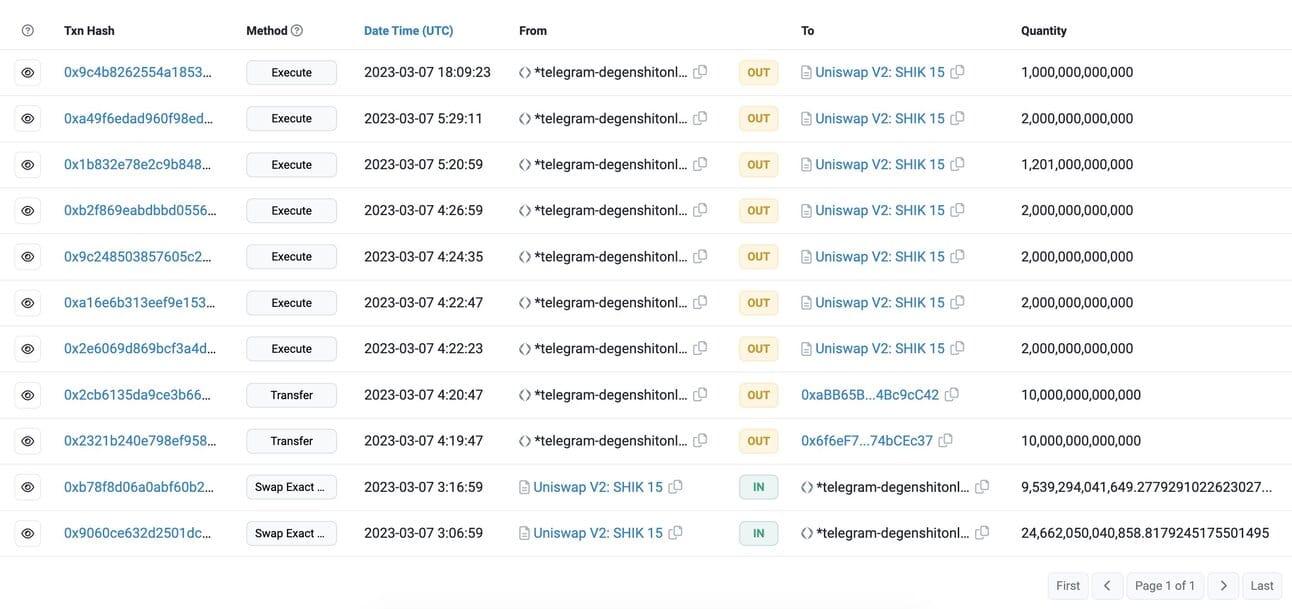This screenshot has height=609, width=1292.
Task: Click the Quantity column header
Action: [1044, 31]
